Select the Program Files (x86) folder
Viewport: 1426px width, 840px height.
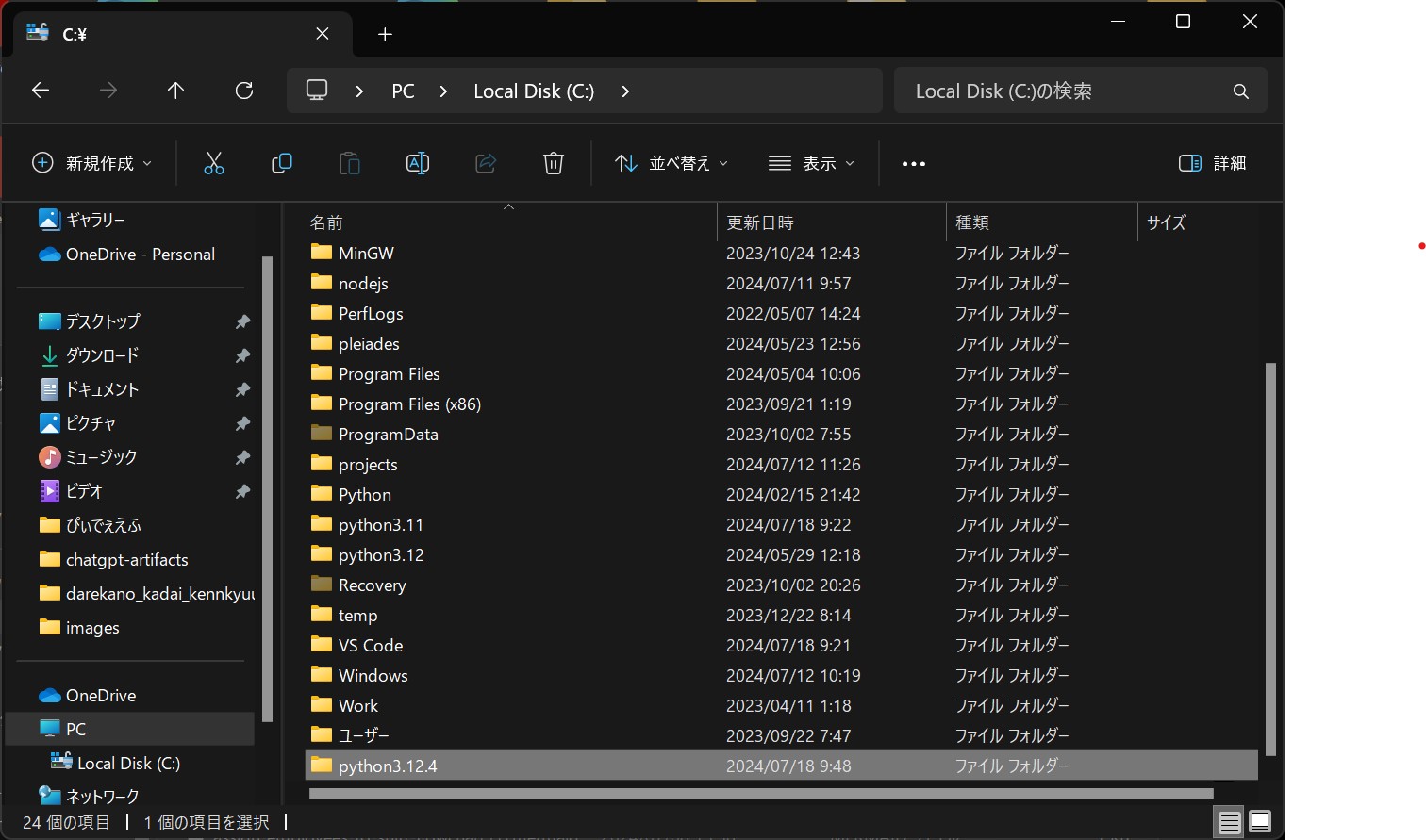click(410, 404)
